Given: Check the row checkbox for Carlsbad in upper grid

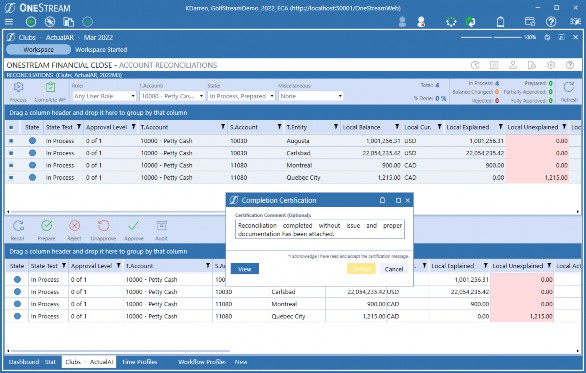Looking at the screenshot, I should 11,153.
